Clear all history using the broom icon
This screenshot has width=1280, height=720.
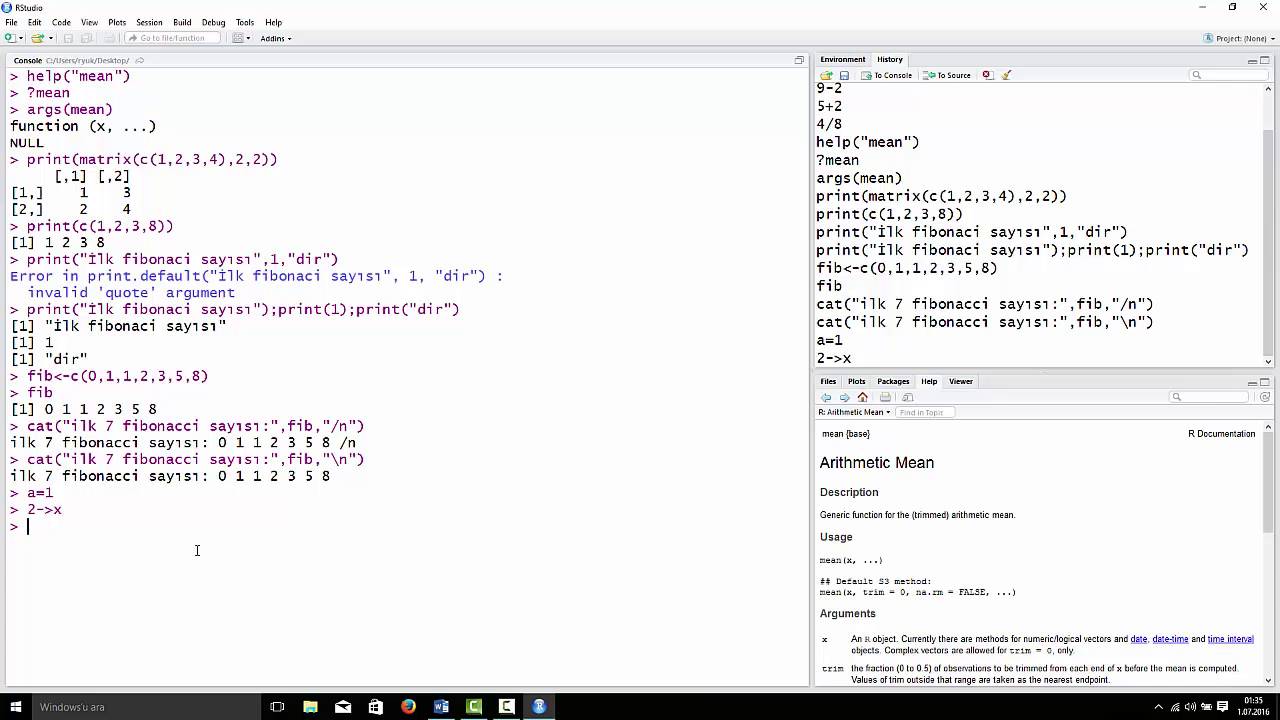tap(1005, 75)
